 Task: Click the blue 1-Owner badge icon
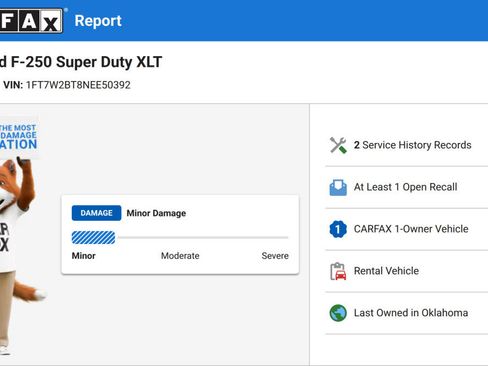[338, 229]
